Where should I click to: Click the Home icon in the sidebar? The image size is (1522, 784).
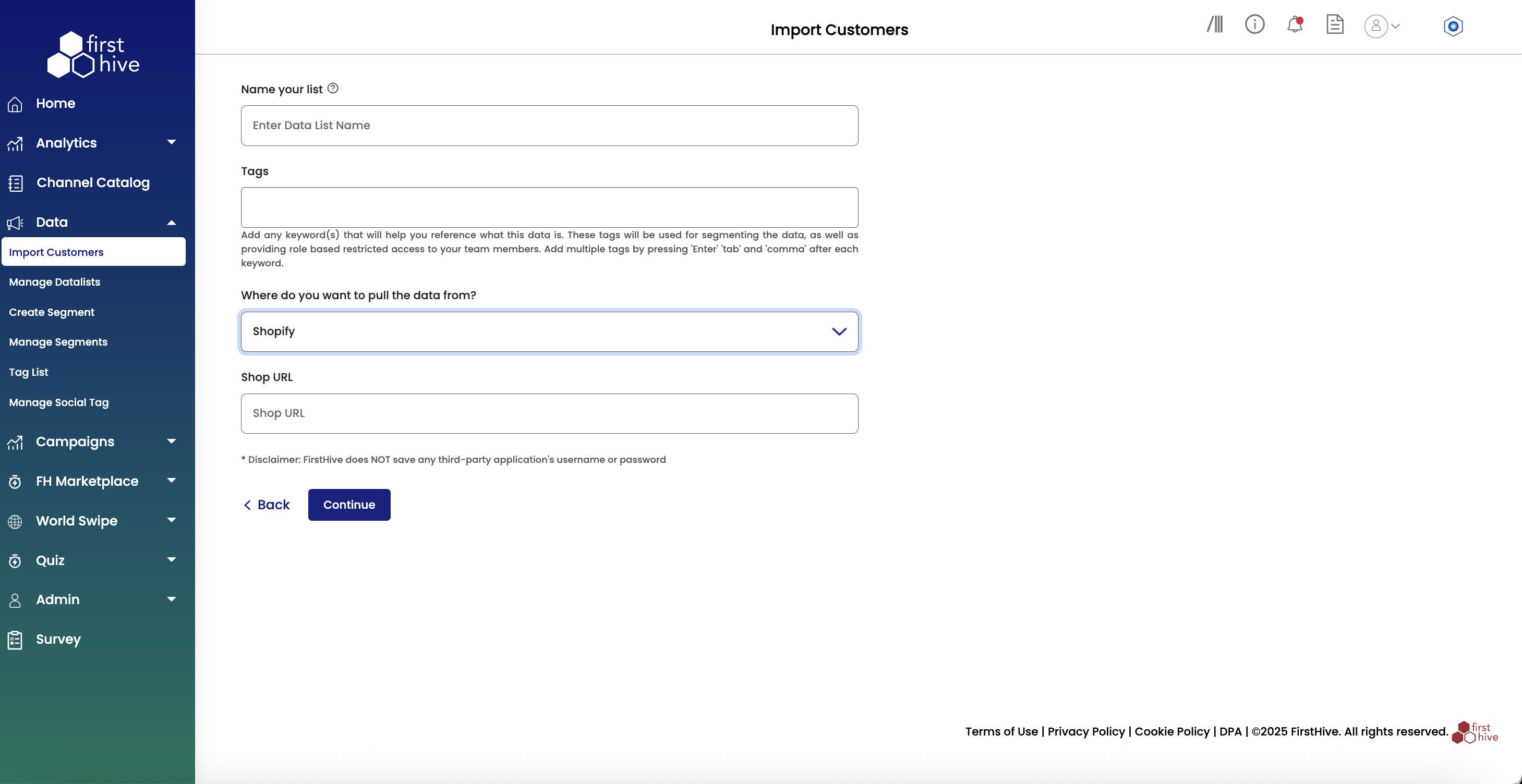click(x=15, y=104)
